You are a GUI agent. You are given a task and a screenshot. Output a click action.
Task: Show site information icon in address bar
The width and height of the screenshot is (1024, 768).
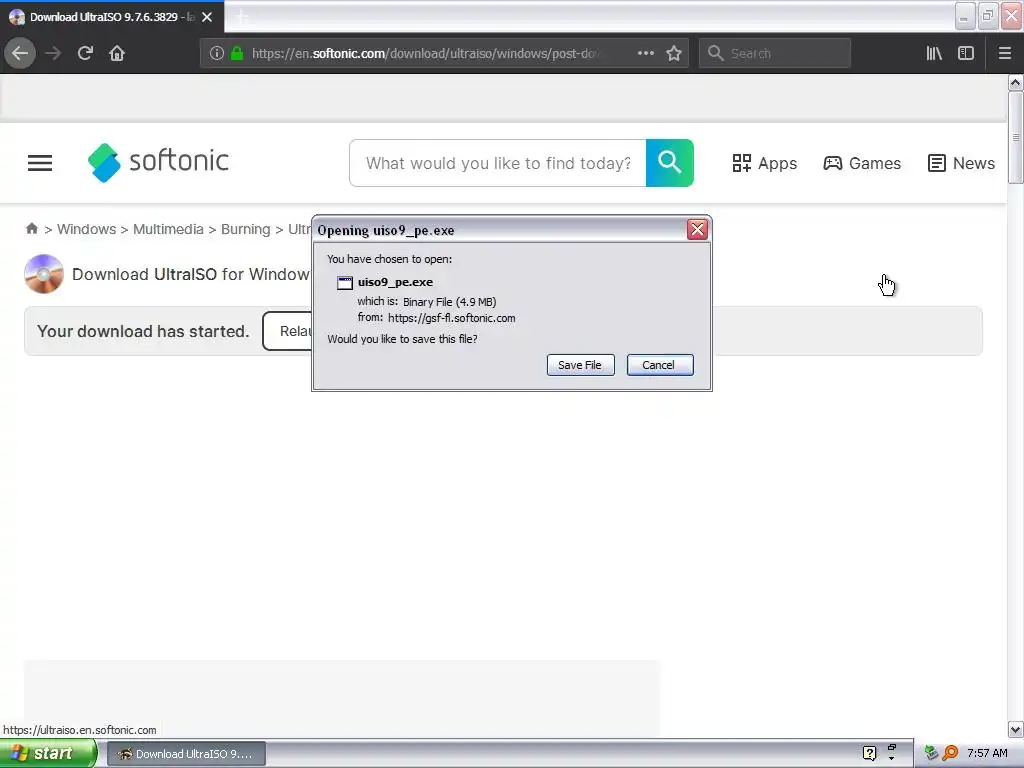(x=217, y=54)
